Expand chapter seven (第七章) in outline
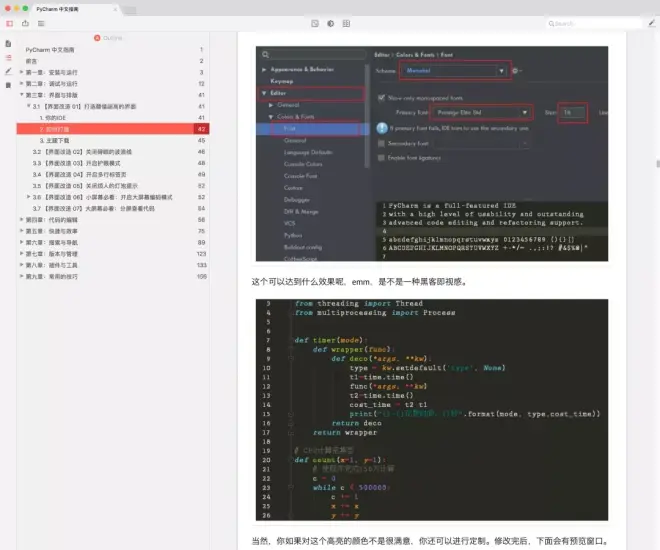Screen dimensions: 660x550 (21, 254)
